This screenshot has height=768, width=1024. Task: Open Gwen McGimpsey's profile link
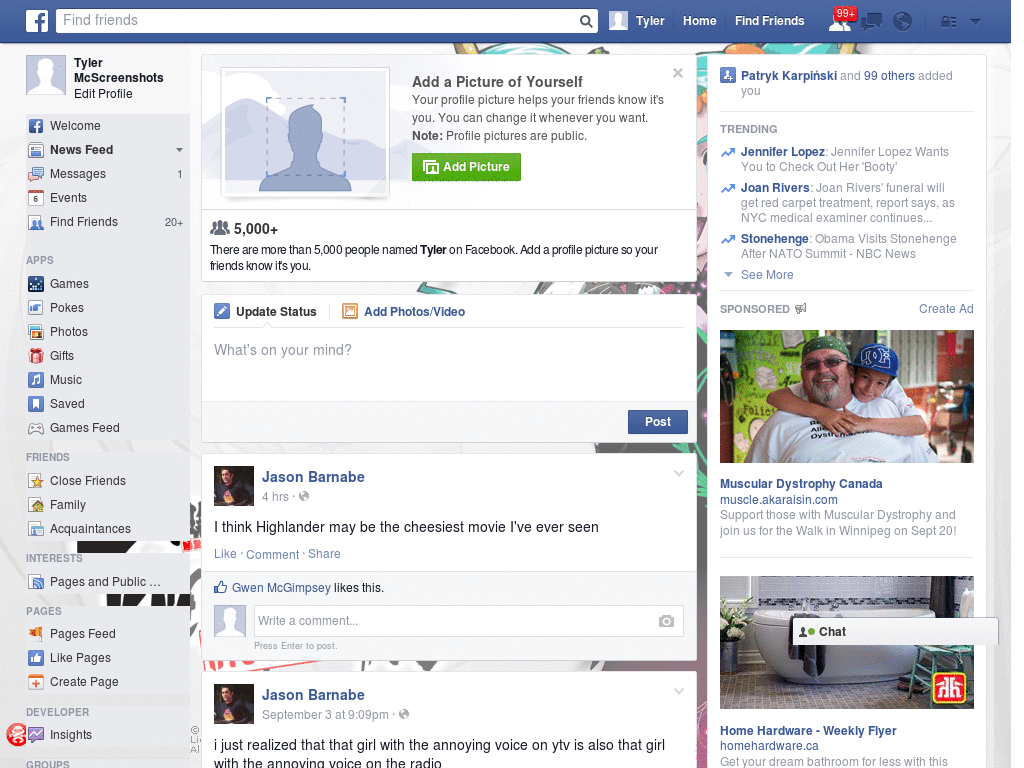281,588
